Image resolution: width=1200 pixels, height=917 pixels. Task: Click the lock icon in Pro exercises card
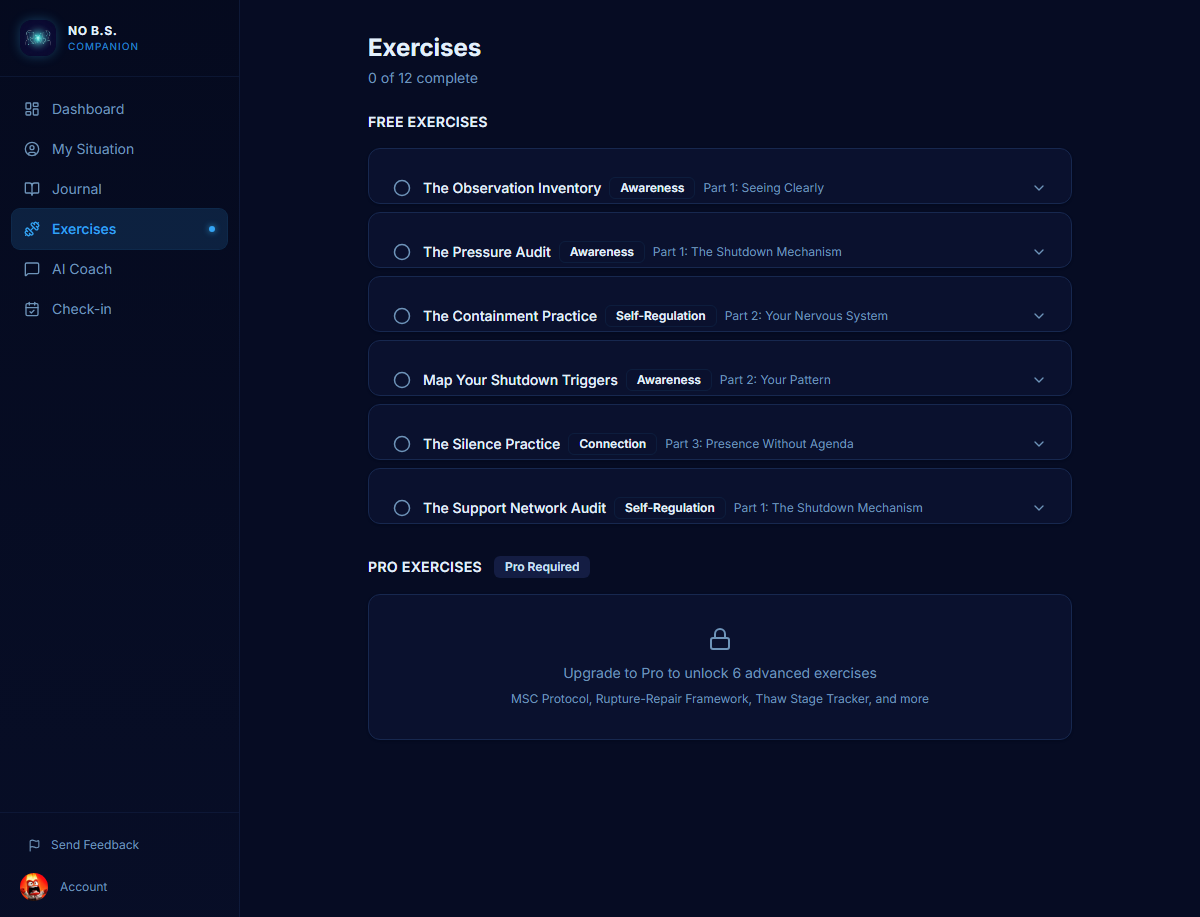719,639
